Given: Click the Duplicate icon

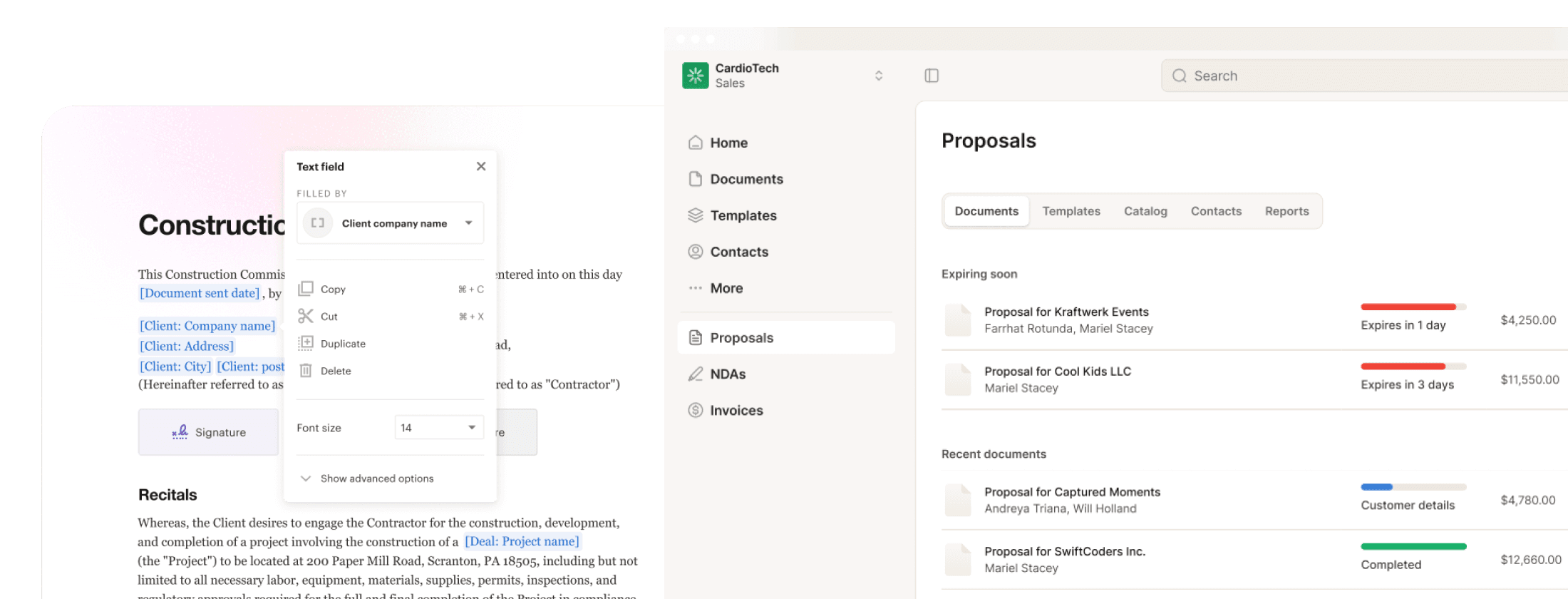Looking at the screenshot, I should [x=306, y=343].
